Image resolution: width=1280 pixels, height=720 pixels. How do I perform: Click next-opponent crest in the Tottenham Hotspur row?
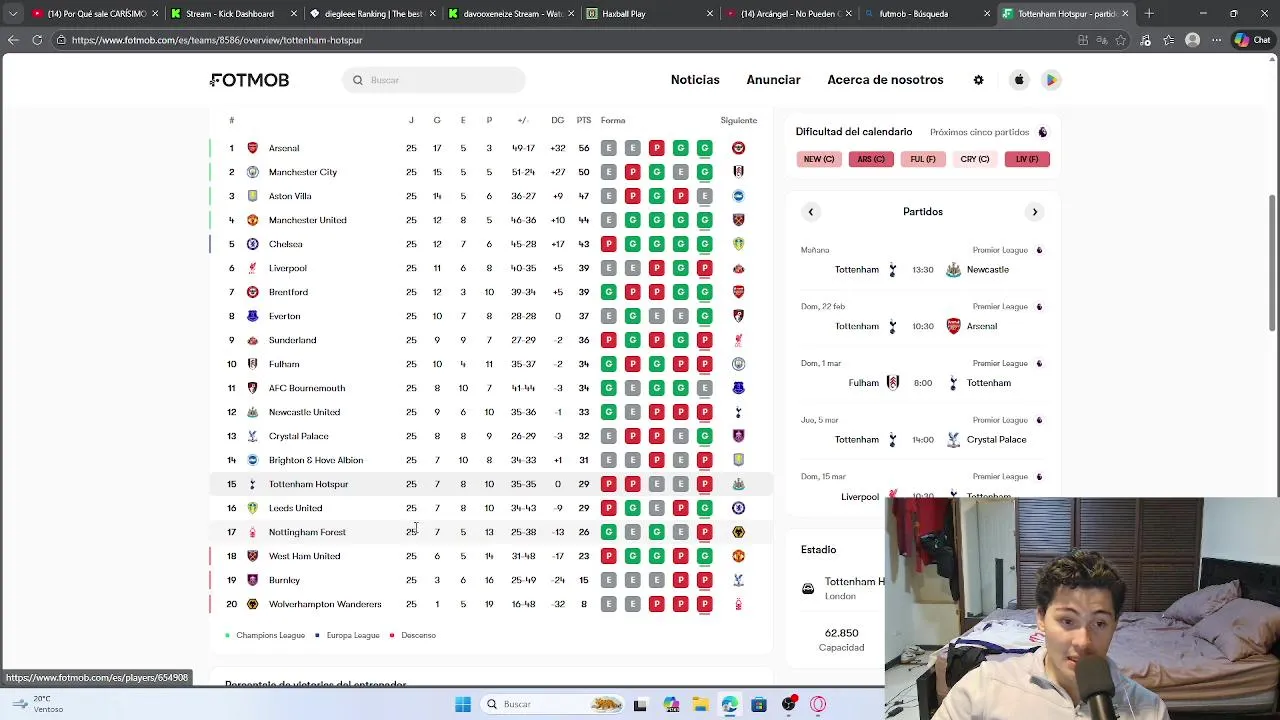(738, 484)
